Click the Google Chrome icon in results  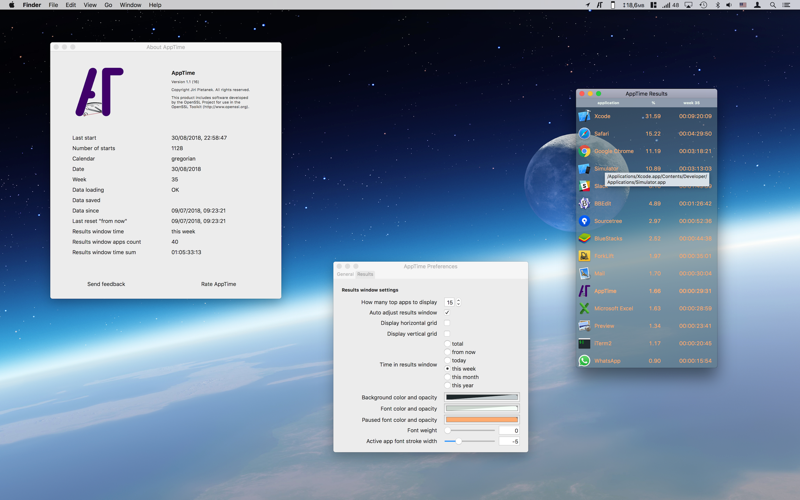[x=584, y=151]
